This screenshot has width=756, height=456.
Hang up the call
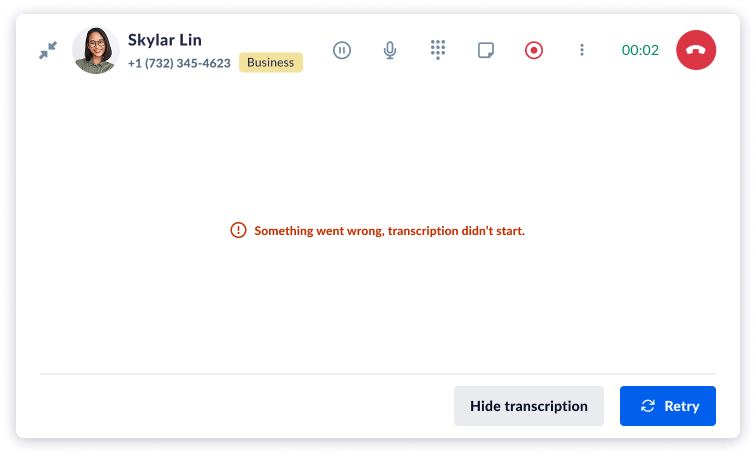pos(696,50)
